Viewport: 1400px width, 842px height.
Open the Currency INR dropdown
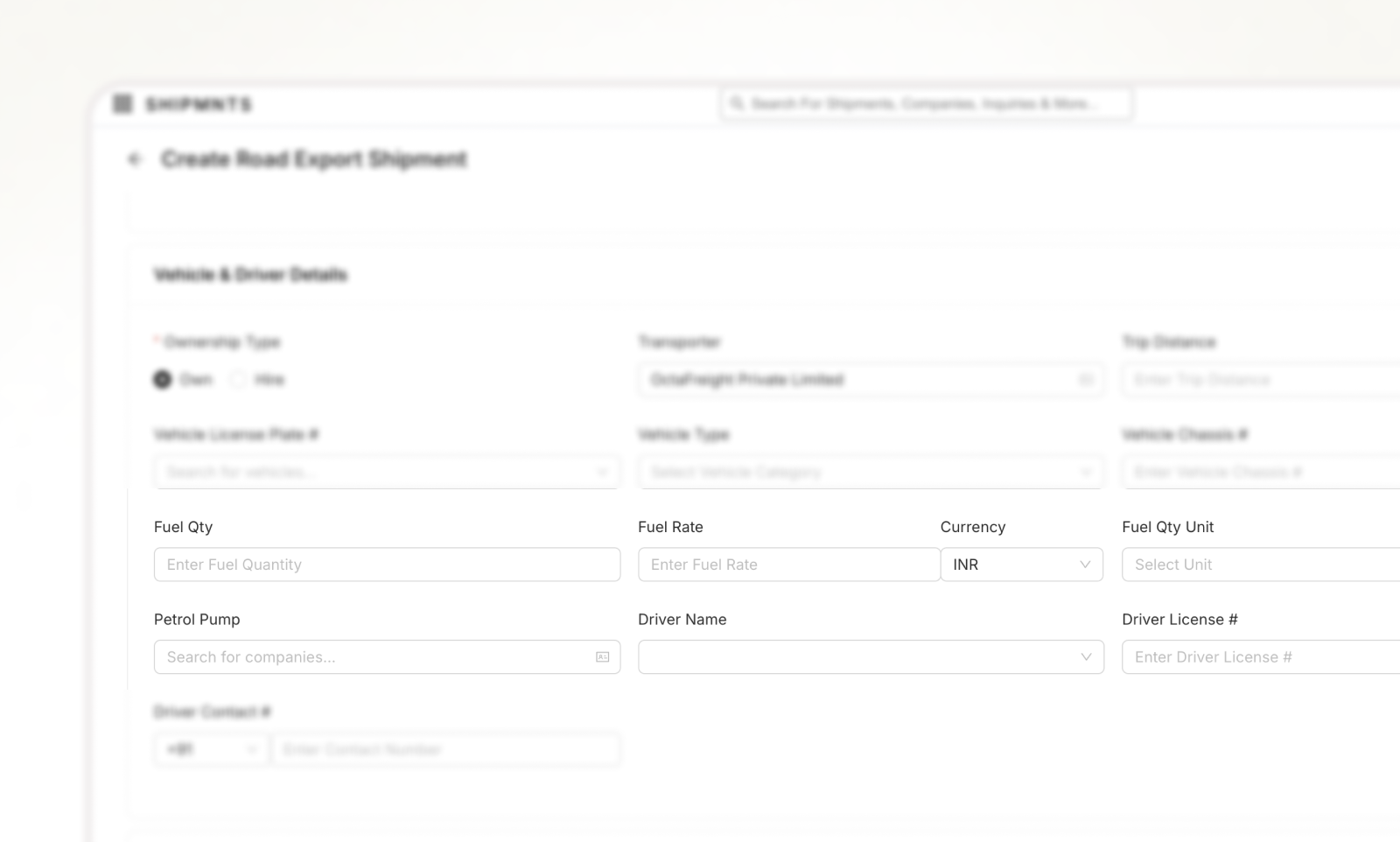tap(1021, 565)
